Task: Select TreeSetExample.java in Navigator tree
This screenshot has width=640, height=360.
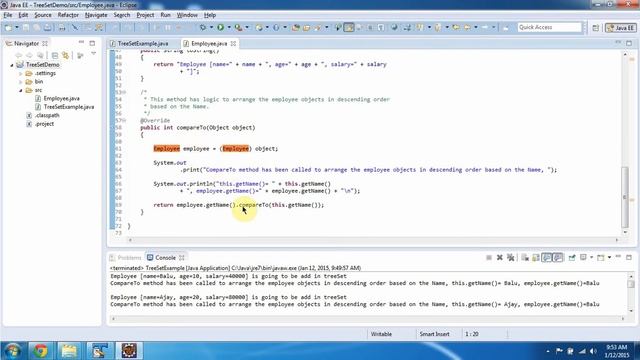Action: [69, 107]
